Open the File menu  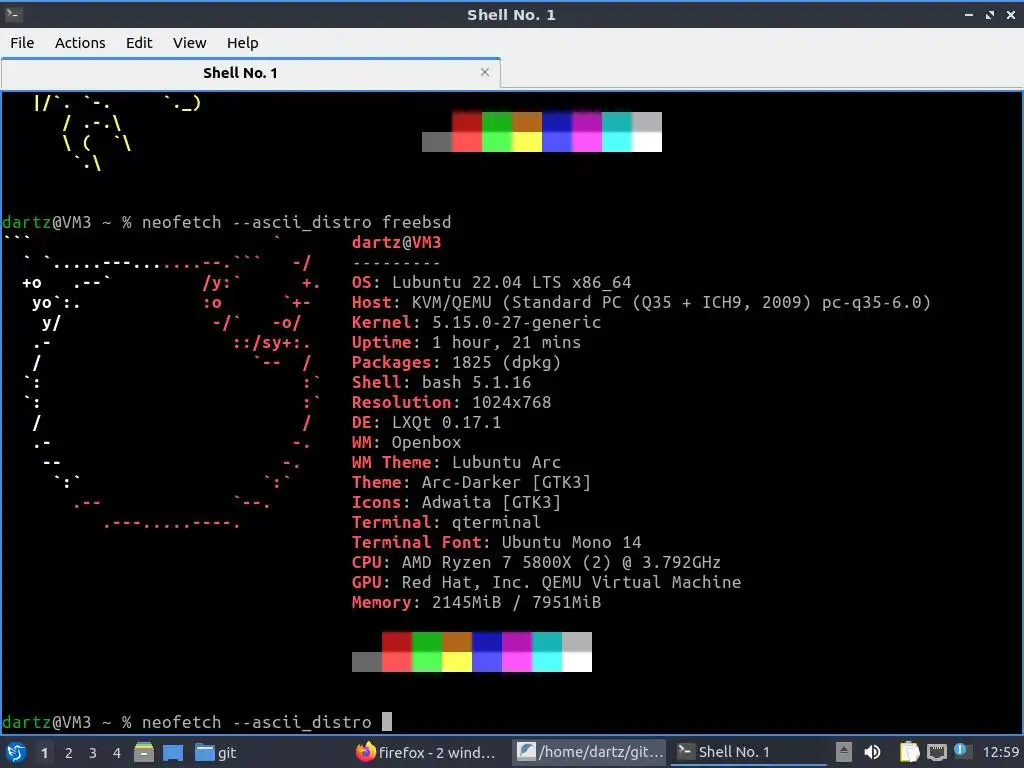(x=22, y=43)
